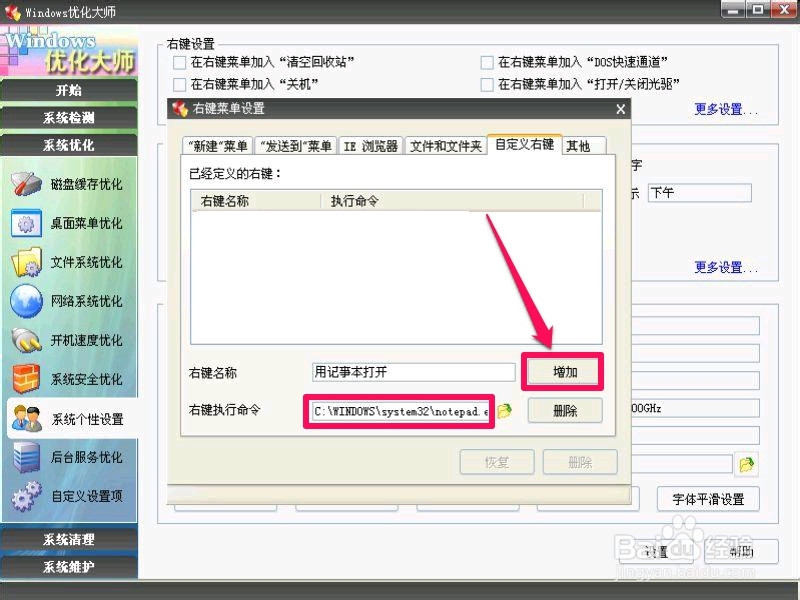Open lower 更多设置 link
The image size is (800, 600).
[726, 267]
